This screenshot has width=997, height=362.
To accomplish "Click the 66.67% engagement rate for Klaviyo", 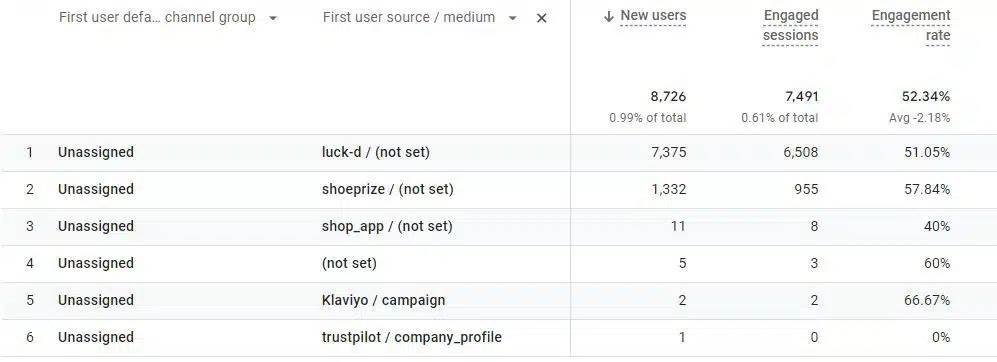I will [927, 300].
